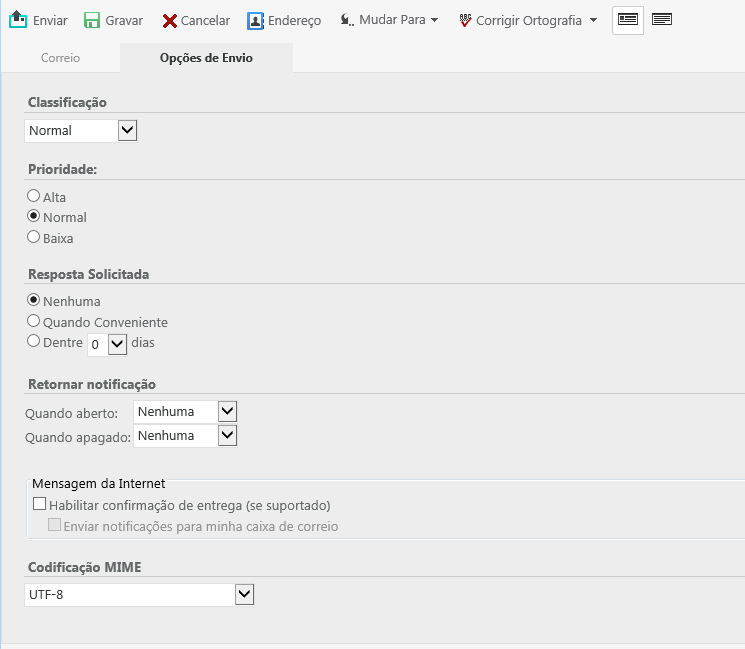The height and width of the screenshot is (649, 745).
Task: Click the Mudar Para menu label
Action: pos(392,19)
